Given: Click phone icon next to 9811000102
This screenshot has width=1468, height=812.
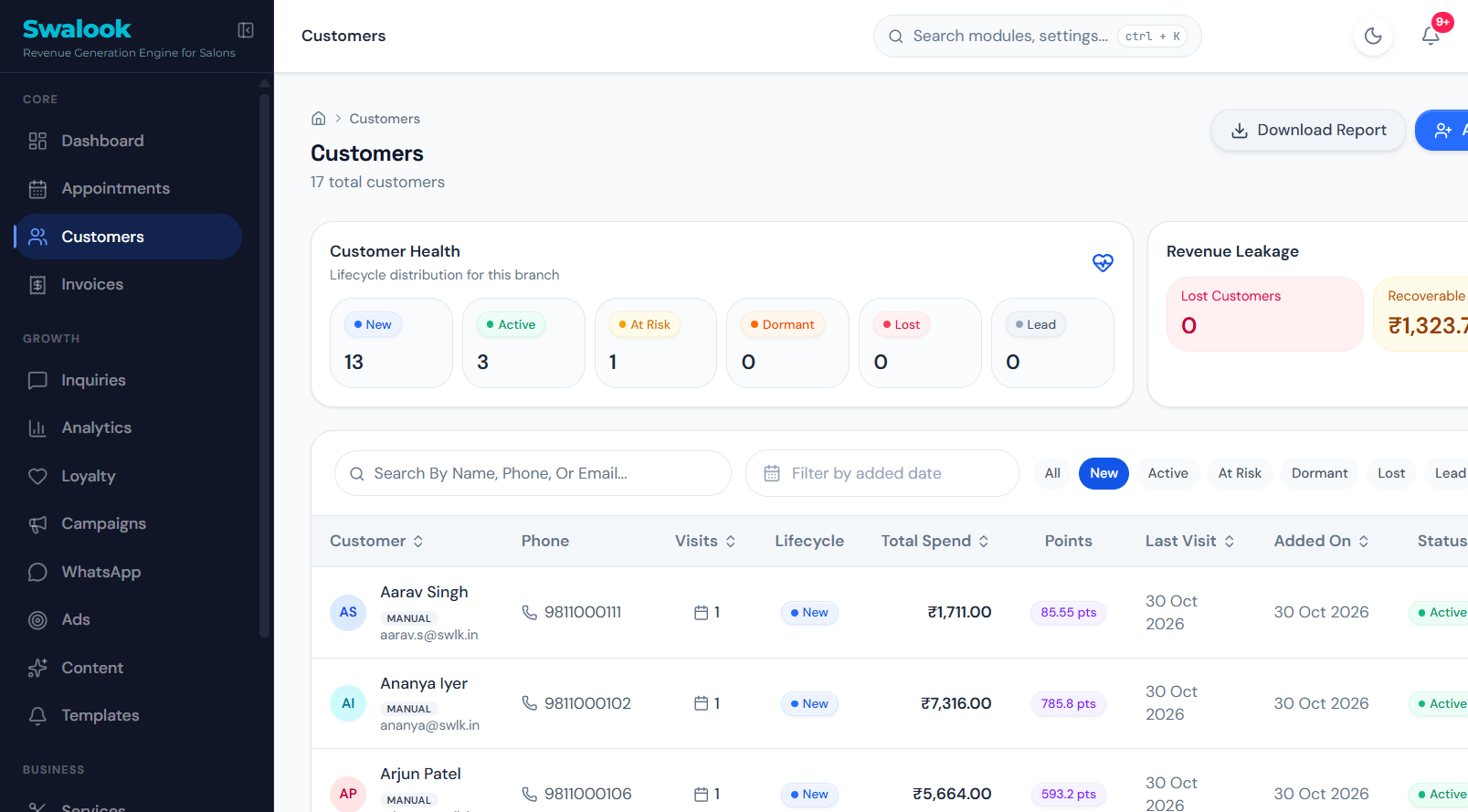Looking at the screenshot, I should point(530,703).
